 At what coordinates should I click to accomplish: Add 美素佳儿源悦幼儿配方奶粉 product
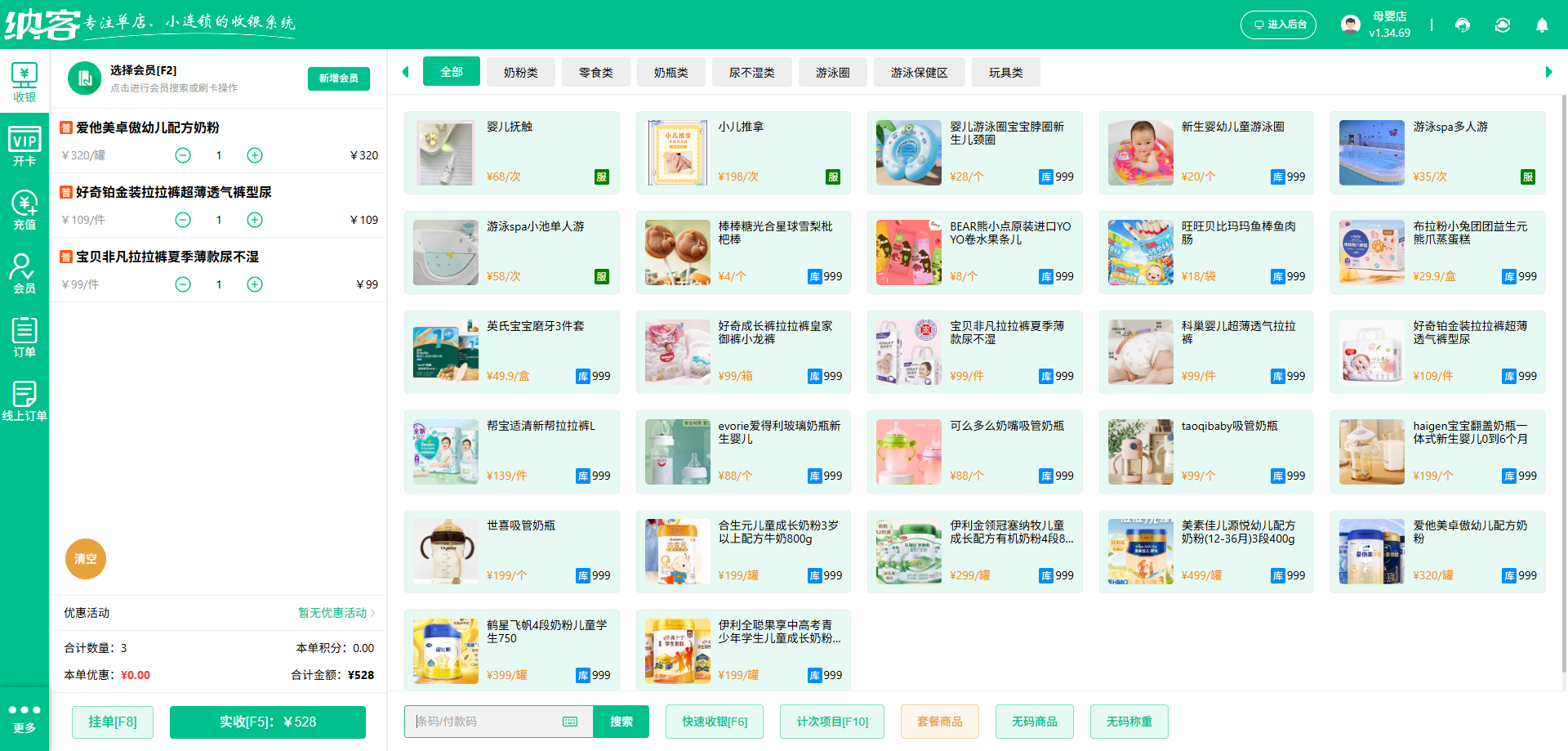(x=1207, y=552)
